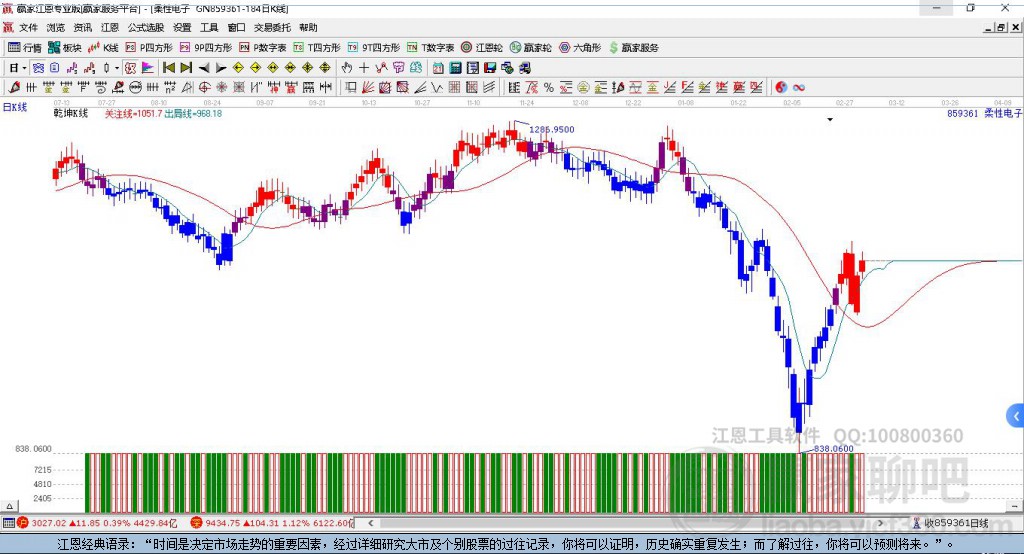Open the 江恩 menu
Image resolution: width=1024 pixels, height=554 pixels.
coord(110,27)
